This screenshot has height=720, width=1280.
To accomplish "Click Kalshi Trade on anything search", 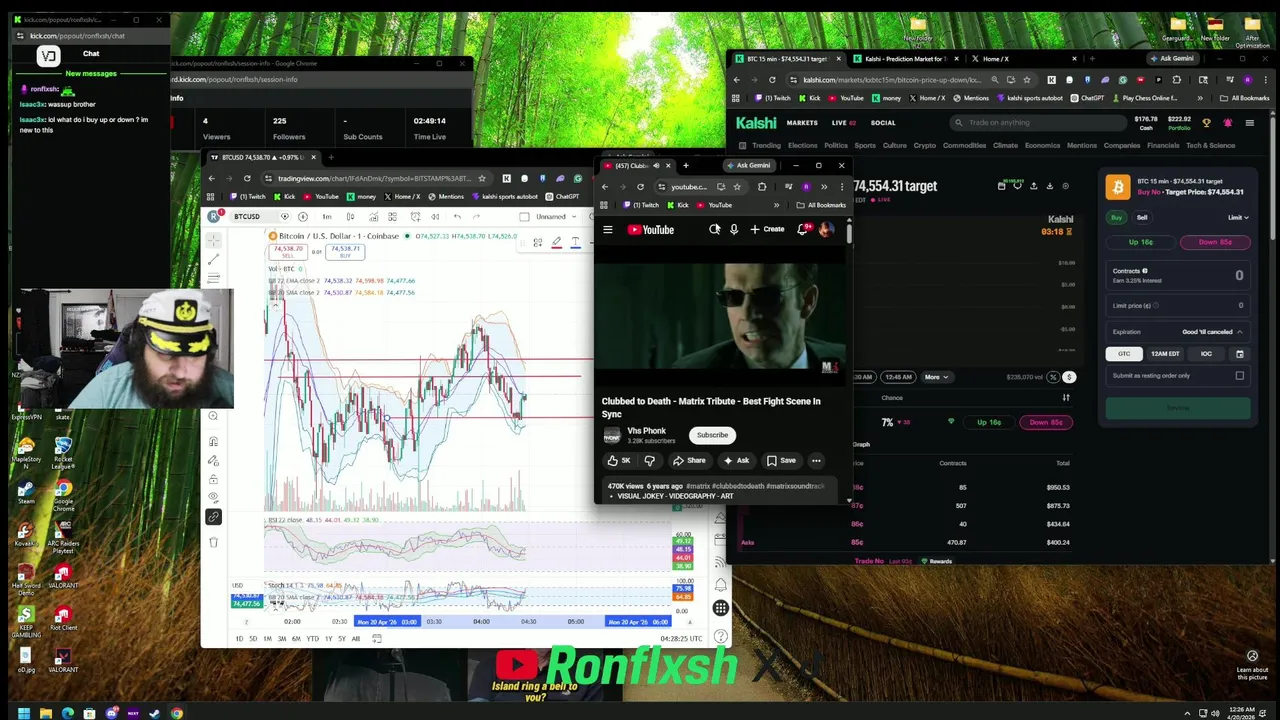I will [x=1040, y=123].
